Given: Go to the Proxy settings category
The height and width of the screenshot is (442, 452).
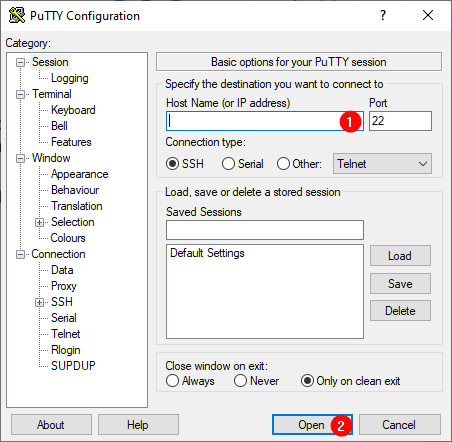Looking at the screenshot, I should point(64,286).
